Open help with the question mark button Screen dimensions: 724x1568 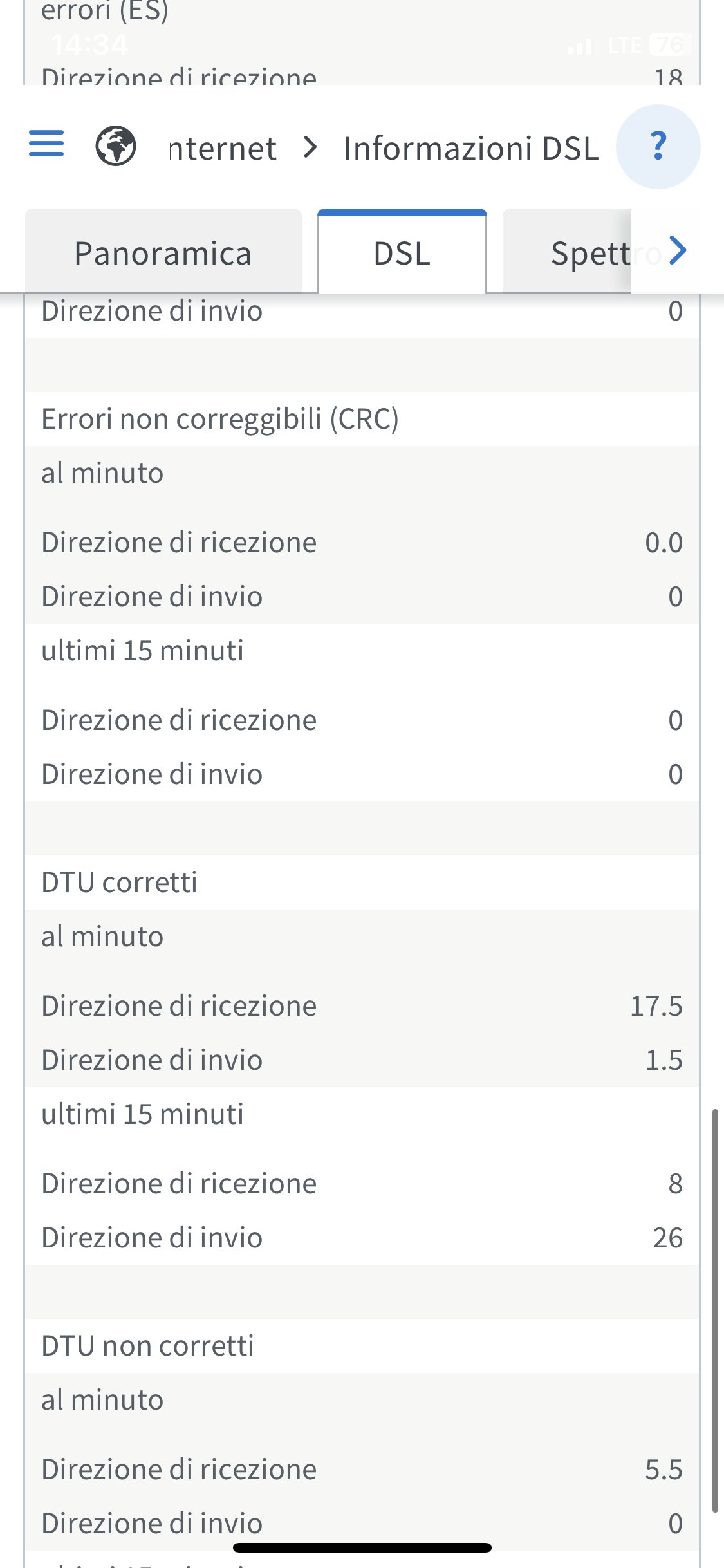click(x=658, y=147)
